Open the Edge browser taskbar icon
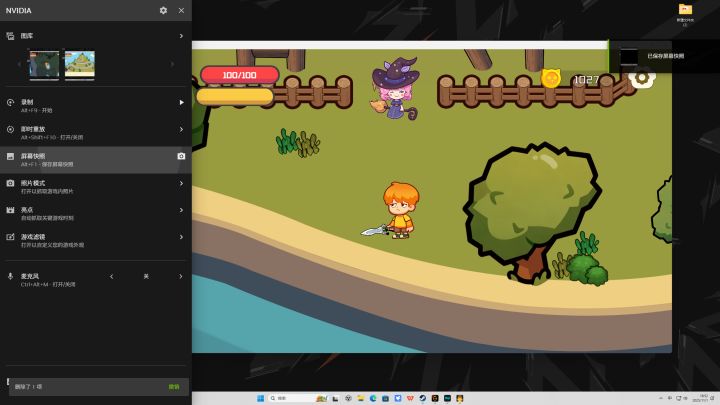Viewport: 720px width, 405px height. coord(373,398)
